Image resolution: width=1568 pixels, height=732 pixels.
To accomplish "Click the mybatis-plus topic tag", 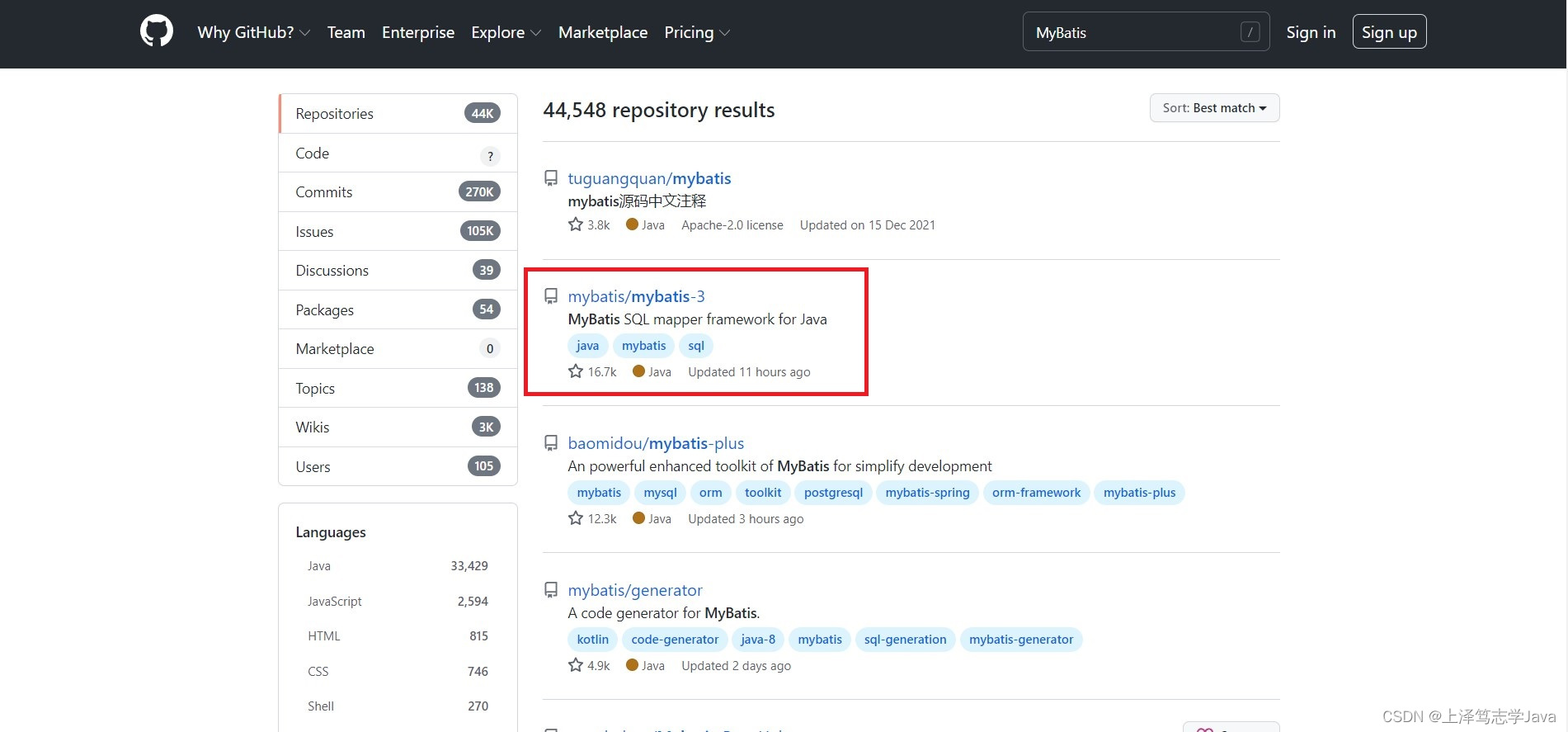I will pyautogui.click(x=1139, y=493).
